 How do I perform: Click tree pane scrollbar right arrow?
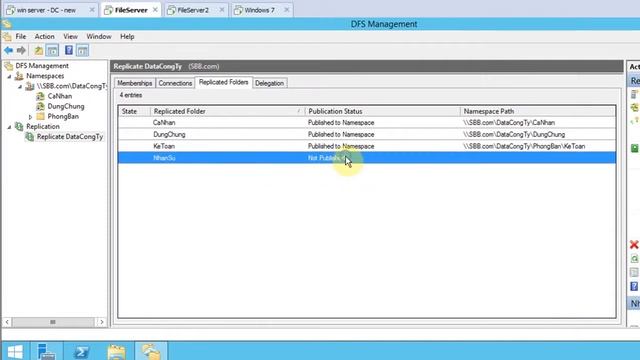[102, 322]
